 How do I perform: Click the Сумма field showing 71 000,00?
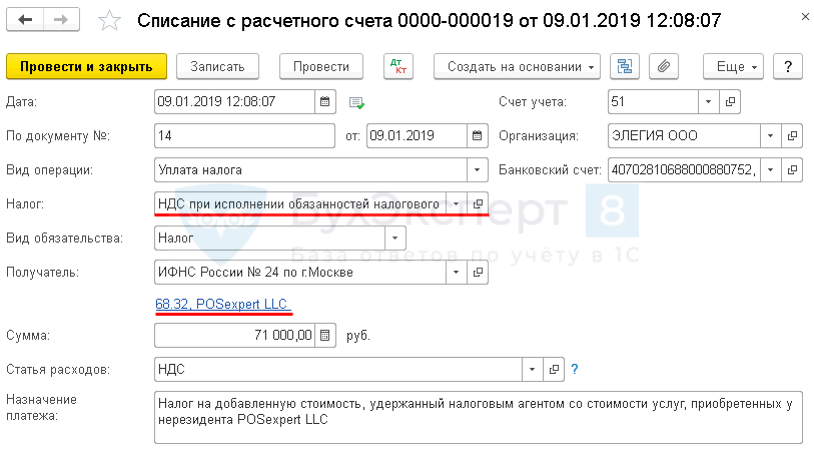click(235, 335)
